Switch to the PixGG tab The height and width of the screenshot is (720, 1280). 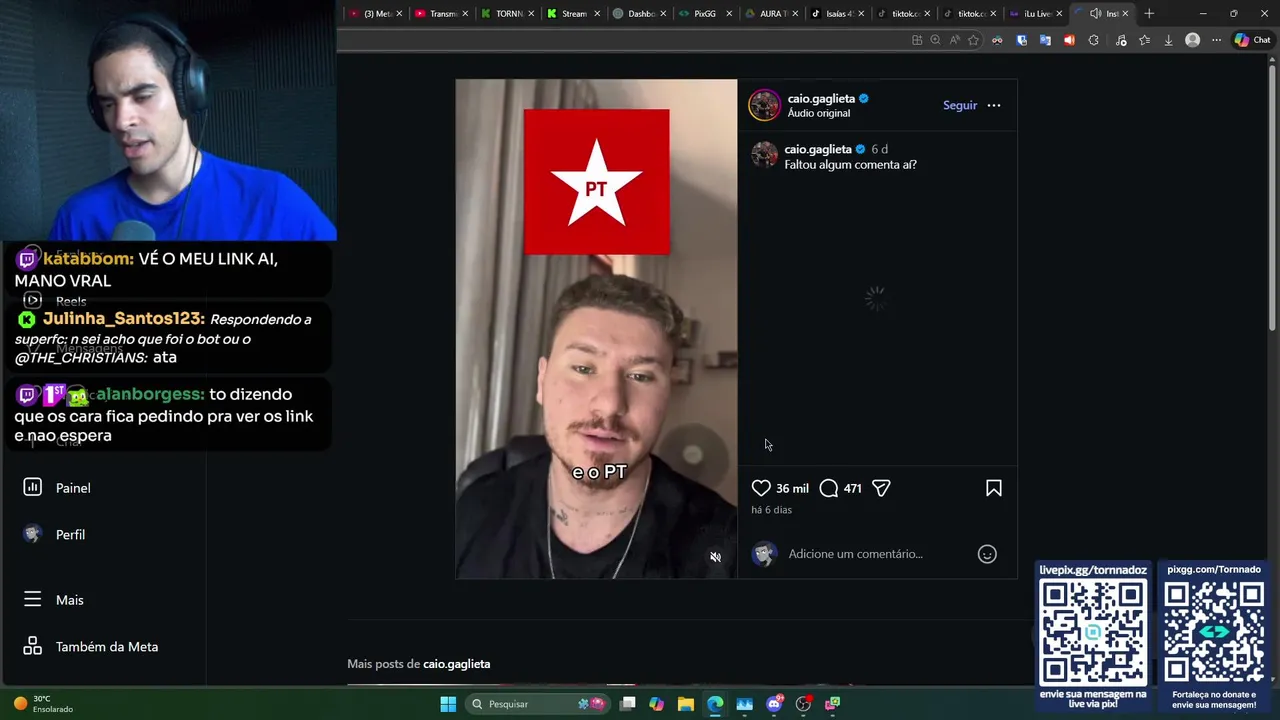pyautogui.click(x=705, y=13)
